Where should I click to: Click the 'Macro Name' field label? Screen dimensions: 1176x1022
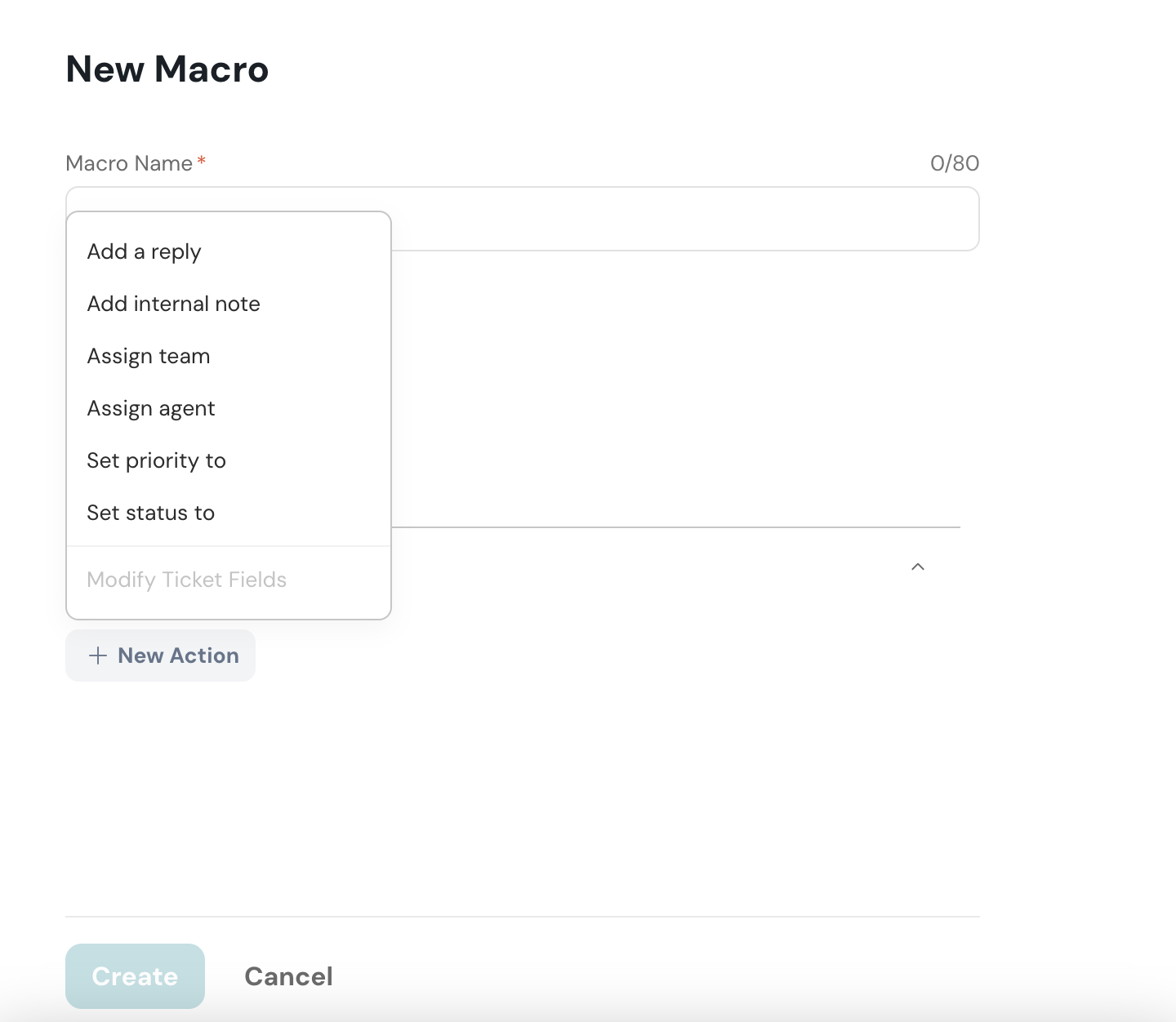129,163
